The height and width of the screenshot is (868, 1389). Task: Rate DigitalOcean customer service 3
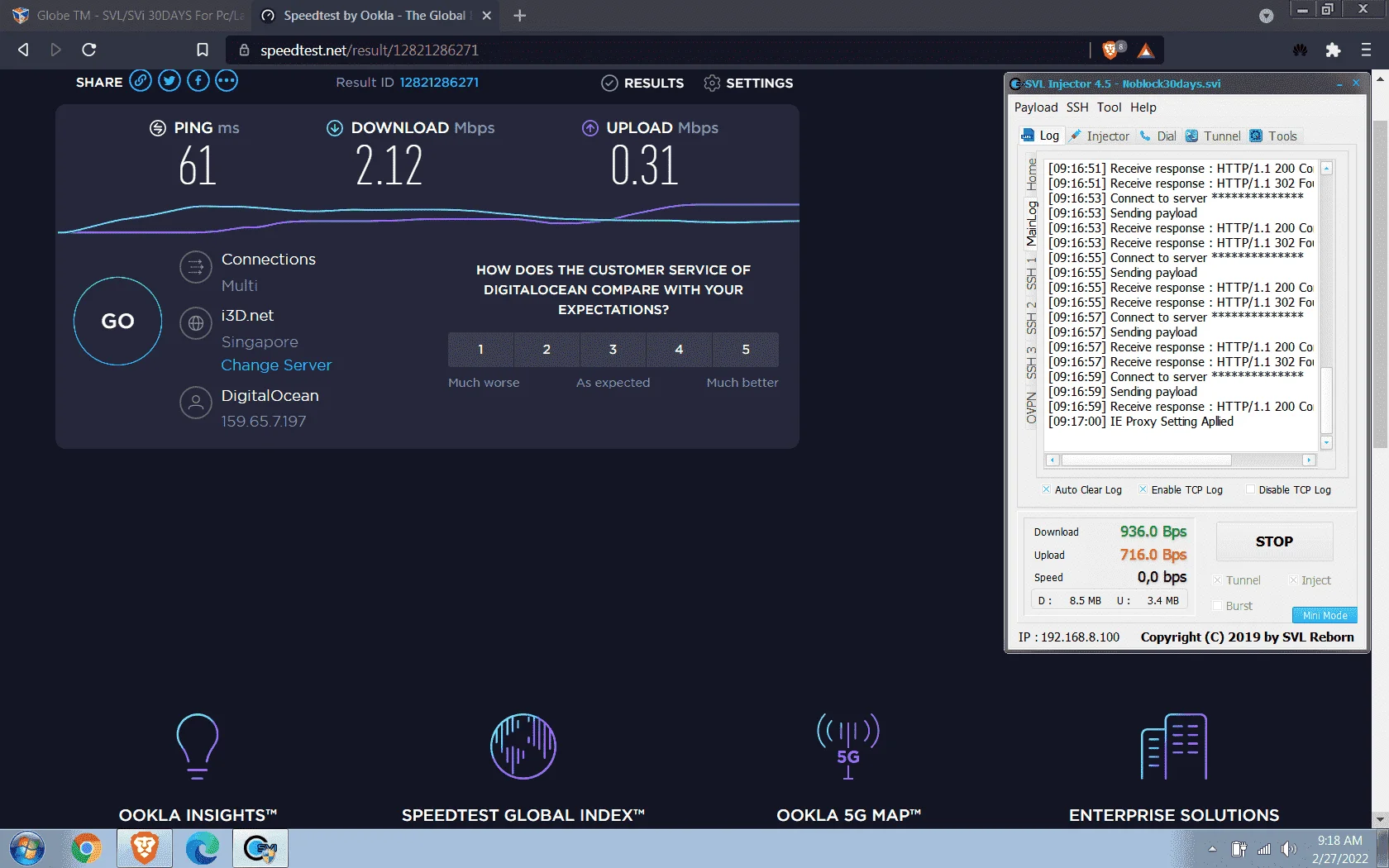613,350
